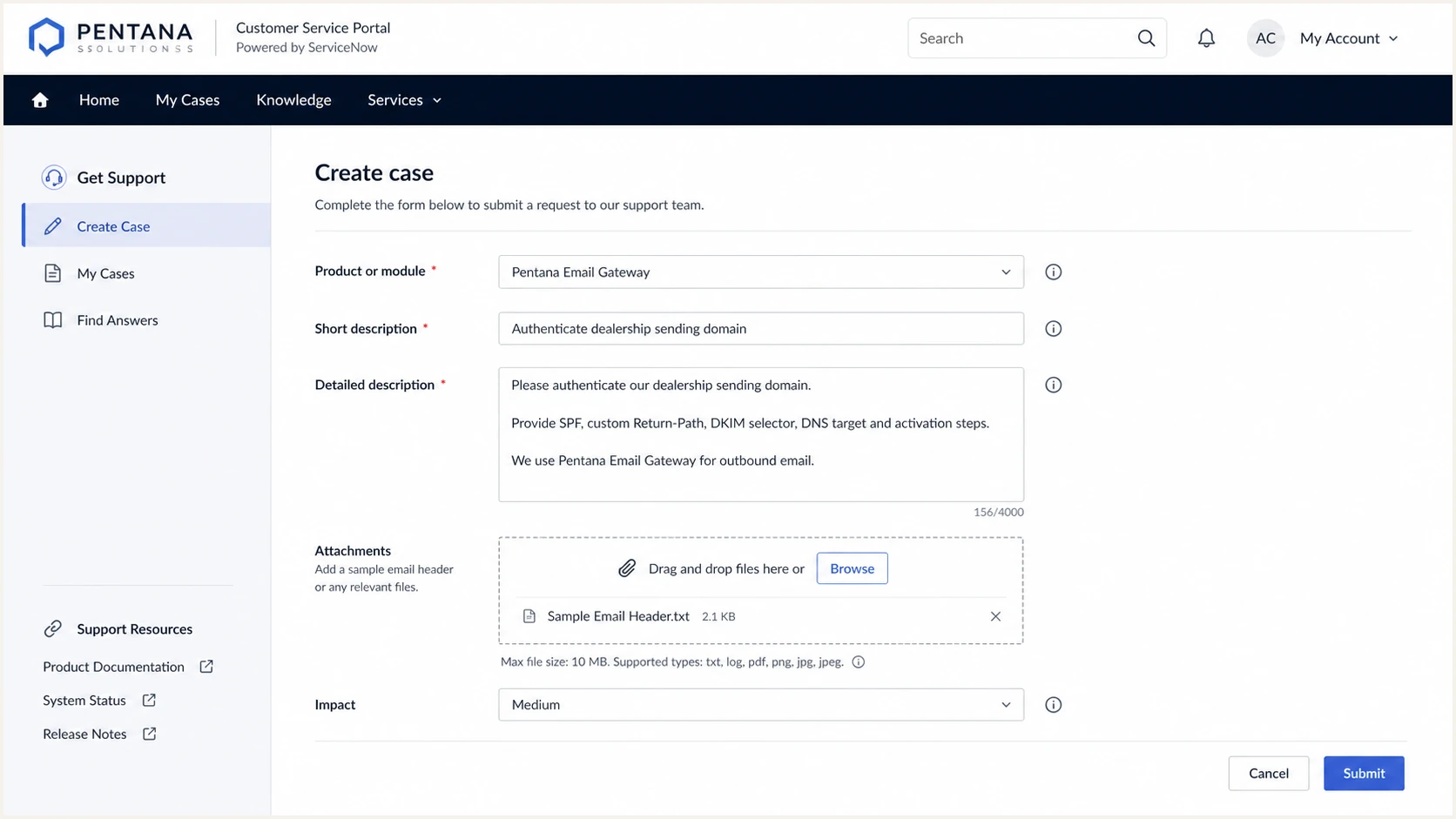
Task: Click the Support Resources heading text
Action: click(134, 628)
